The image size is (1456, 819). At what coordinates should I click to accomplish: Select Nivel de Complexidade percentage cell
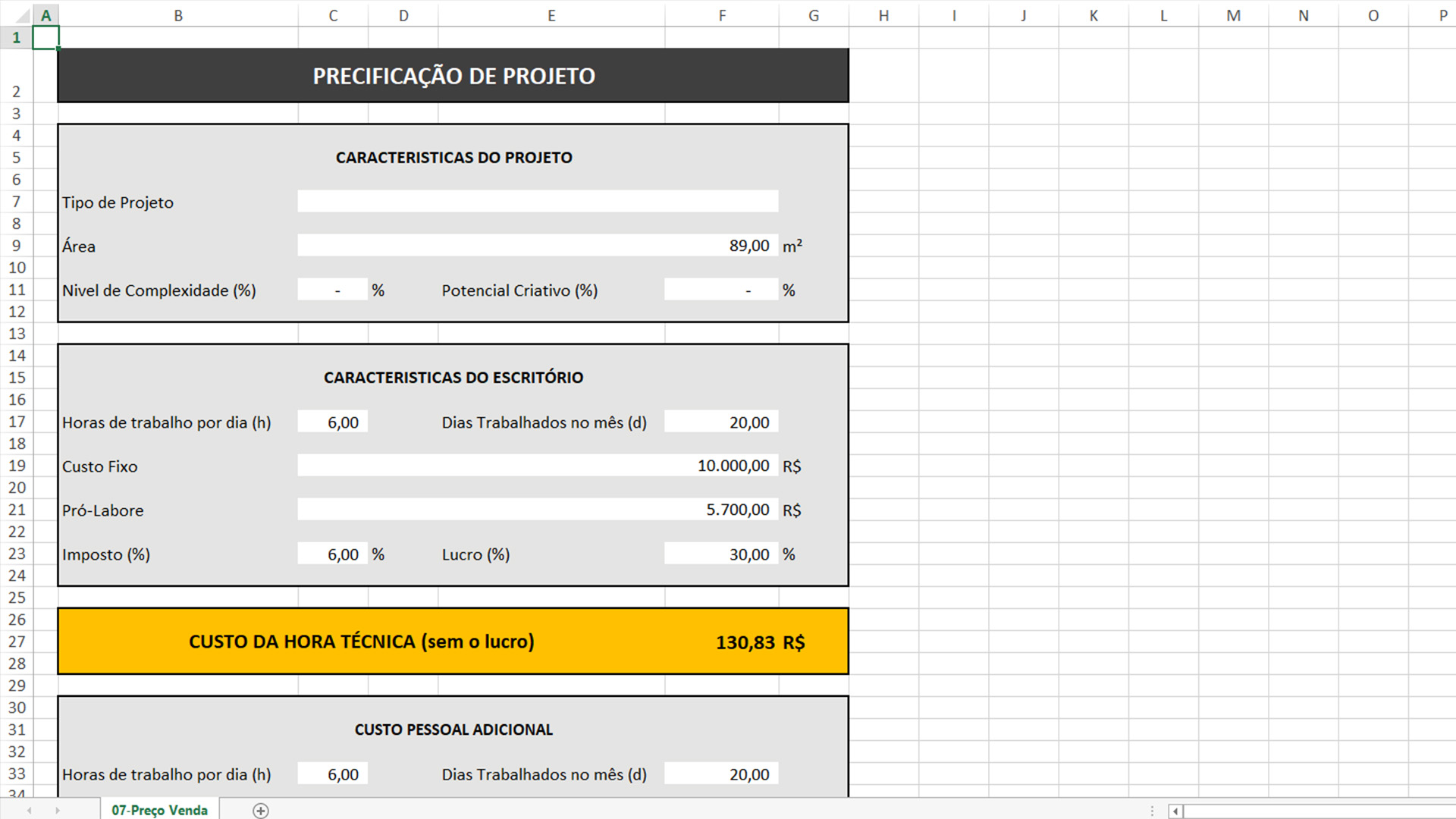click(333, 290)
